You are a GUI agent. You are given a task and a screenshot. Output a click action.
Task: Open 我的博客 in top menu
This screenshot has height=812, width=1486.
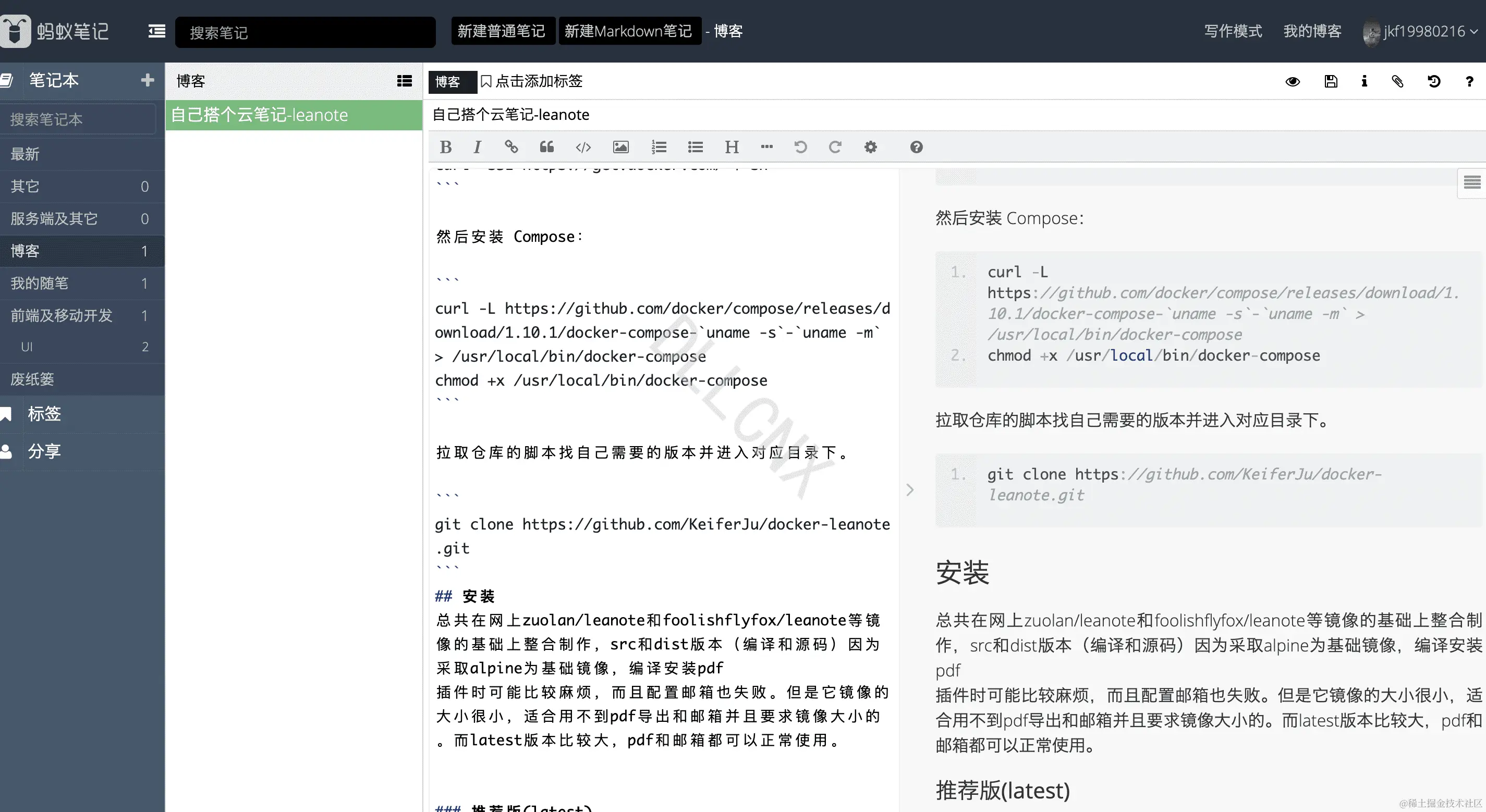(1312, 31)
